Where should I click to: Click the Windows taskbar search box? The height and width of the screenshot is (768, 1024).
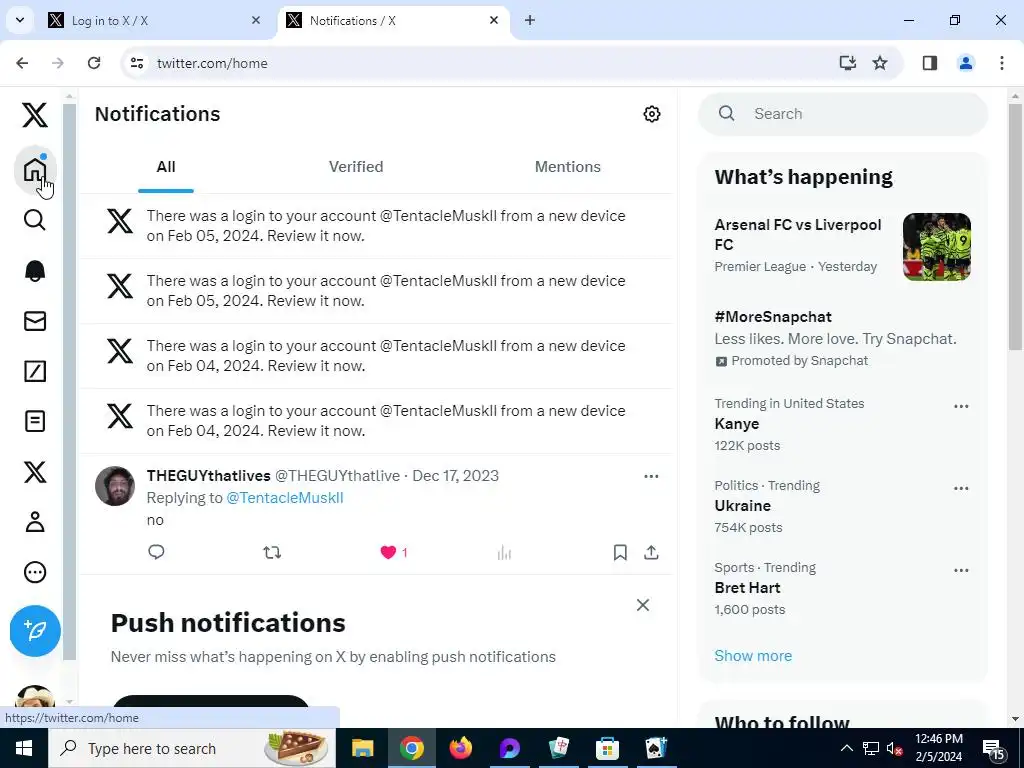[191, 748]
